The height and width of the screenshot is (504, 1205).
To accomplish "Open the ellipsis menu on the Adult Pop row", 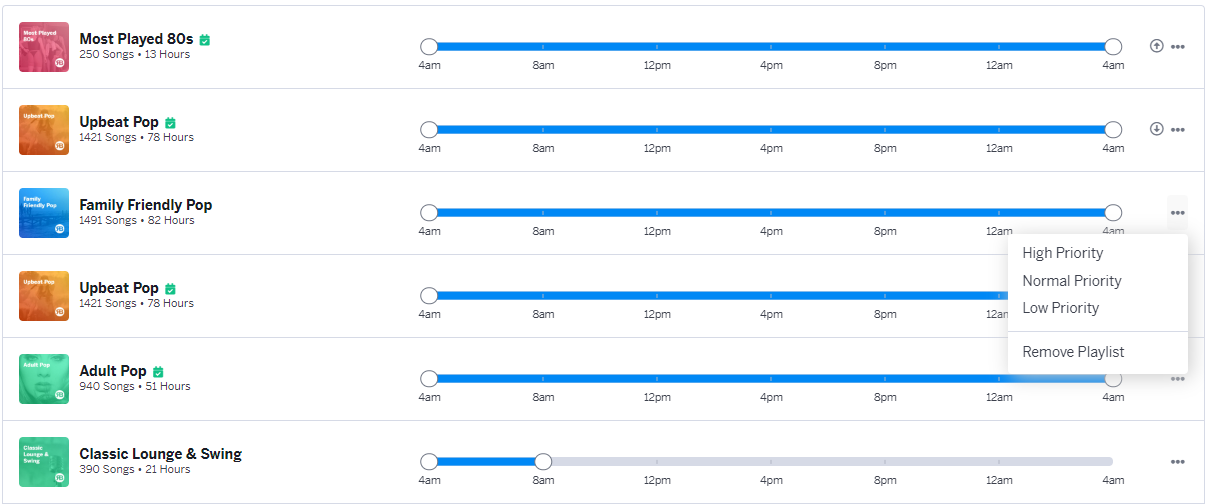I will [x=1178, y=379].
